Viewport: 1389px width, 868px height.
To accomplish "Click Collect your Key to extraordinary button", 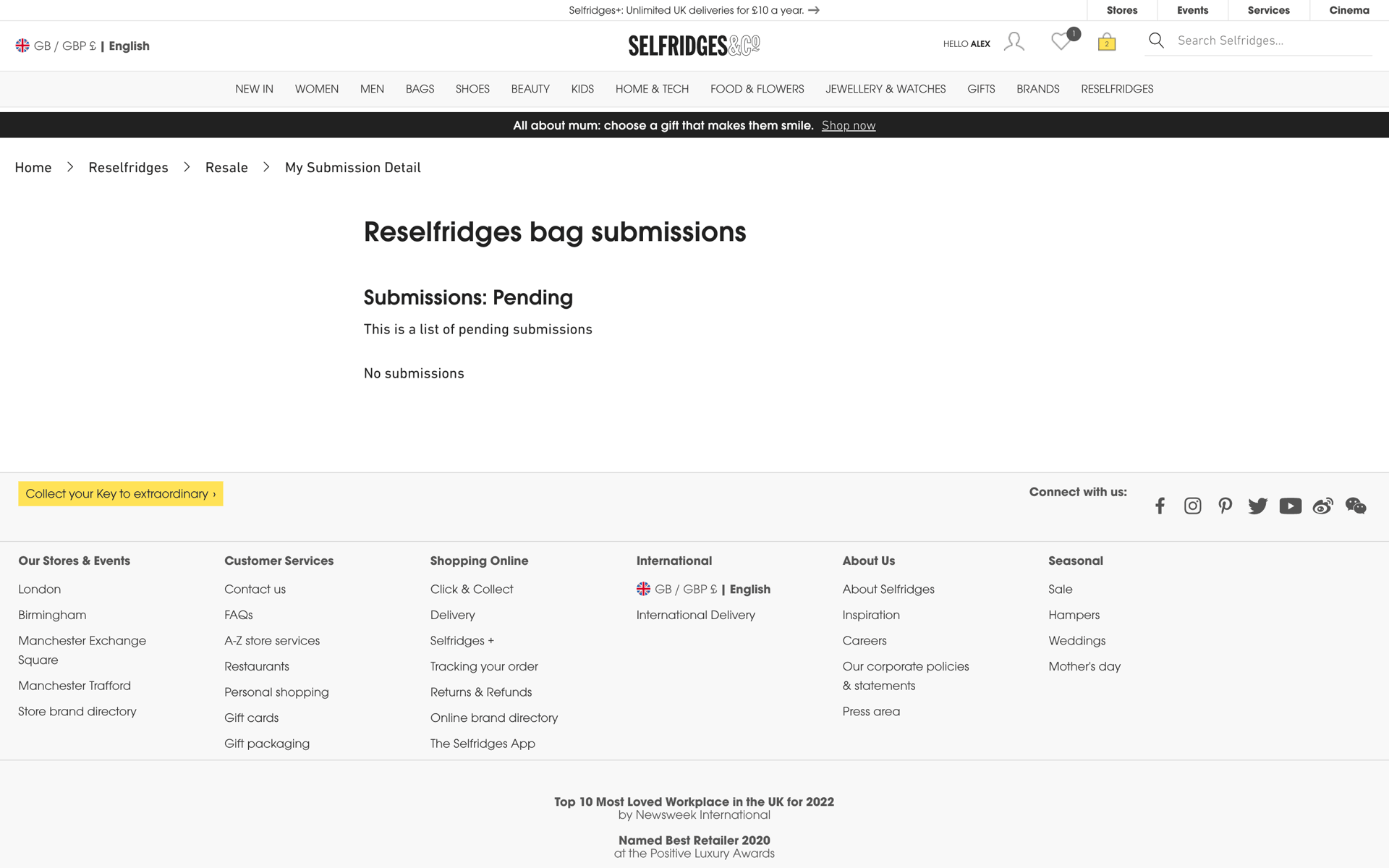I will point(121,494).
